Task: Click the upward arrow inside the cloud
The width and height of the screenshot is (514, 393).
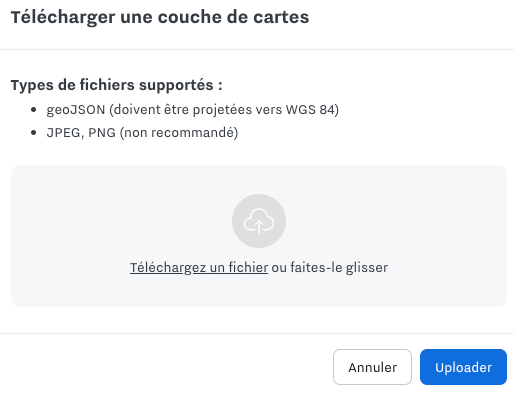Action: (259, 226)
